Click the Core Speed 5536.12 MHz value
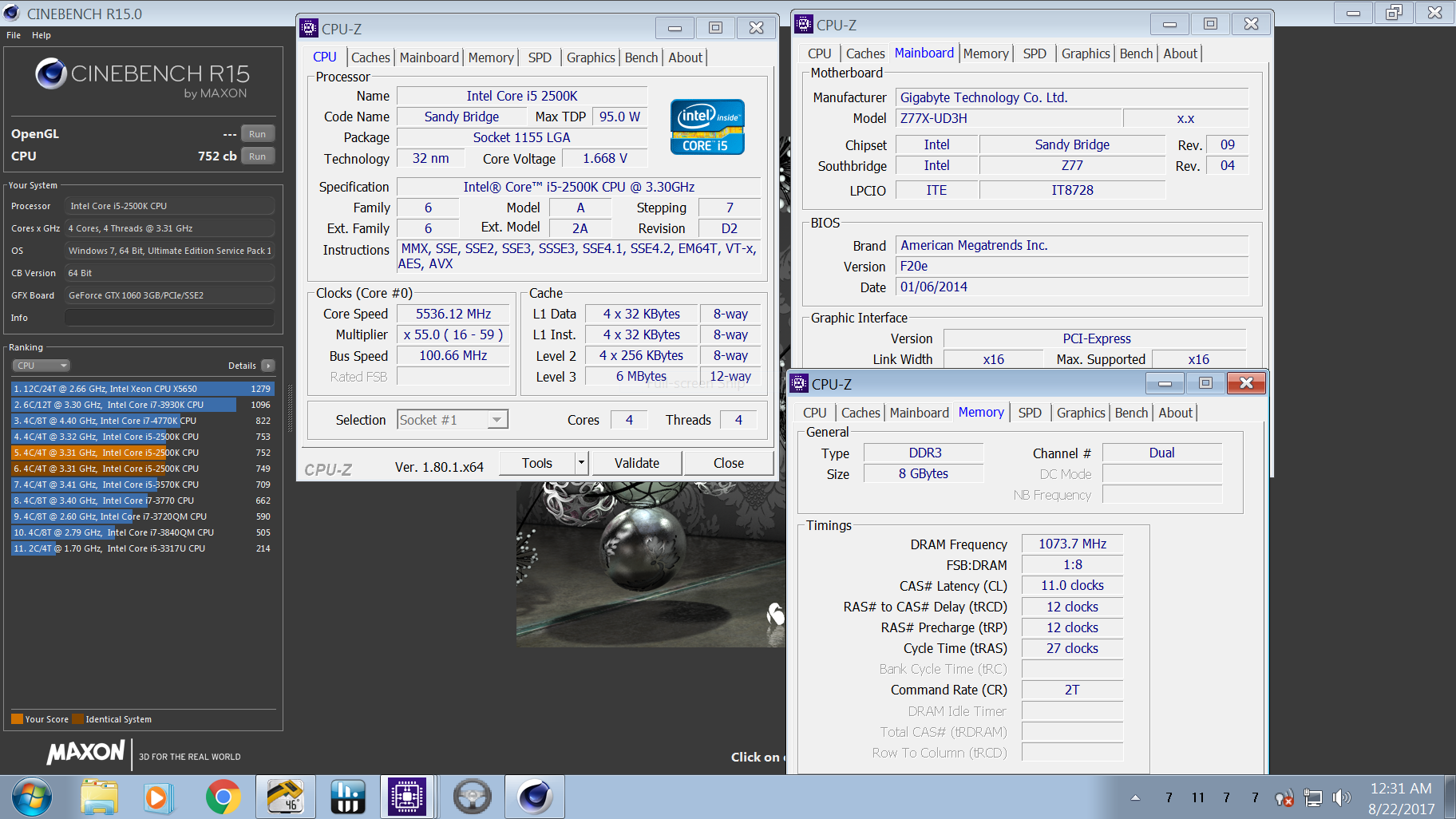1456x819 pixels. [453, 314]
